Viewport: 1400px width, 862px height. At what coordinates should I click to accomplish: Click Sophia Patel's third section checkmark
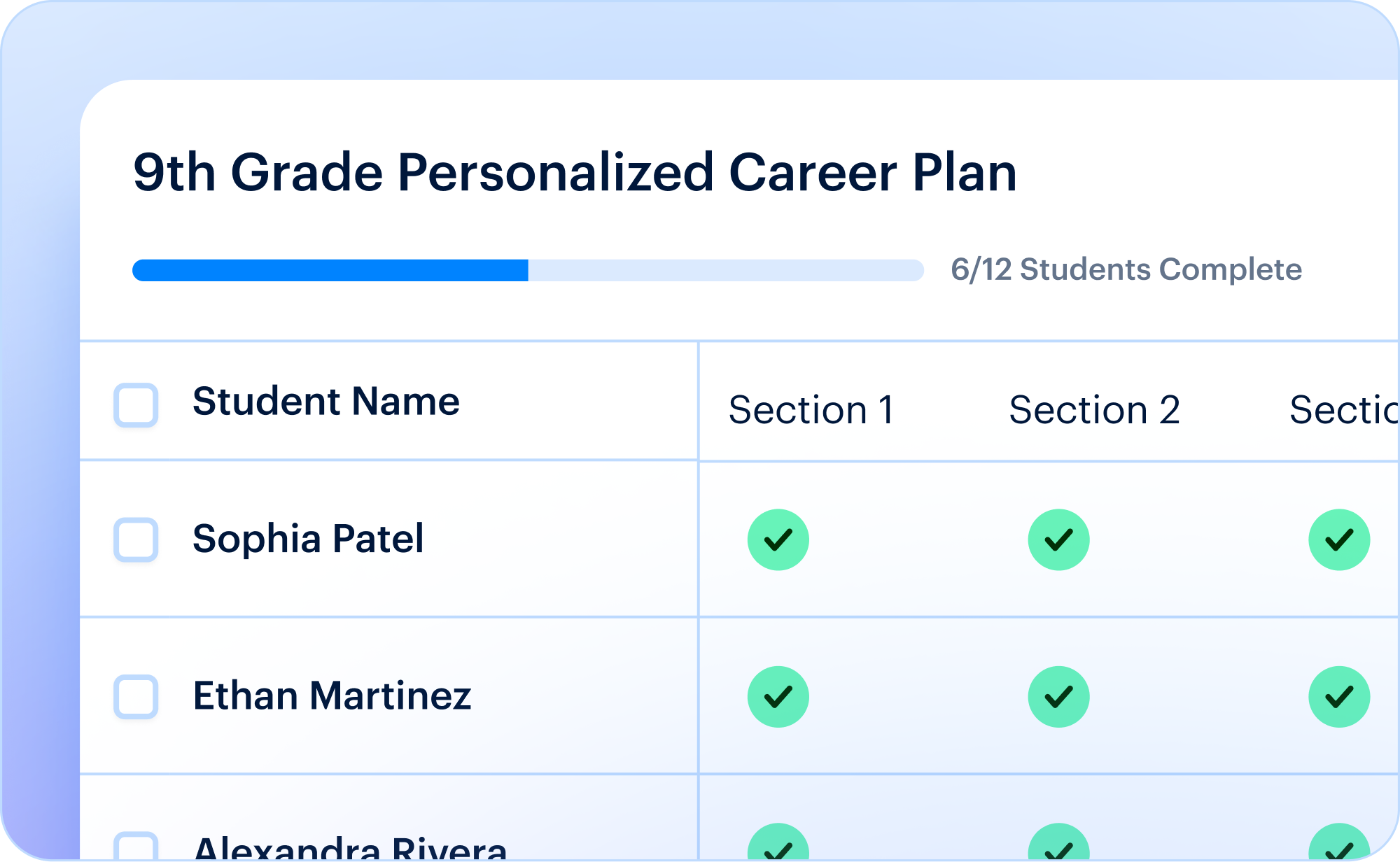1339,539
